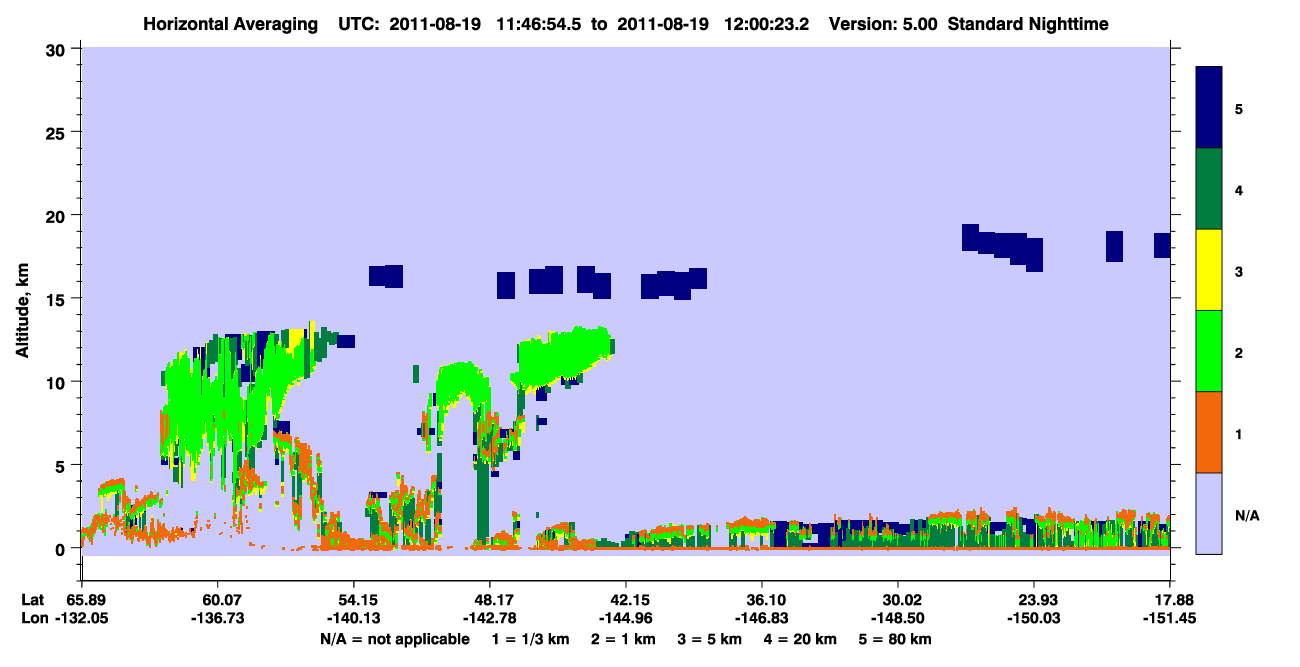Click the '5 = 80 km' legend text
This screenshot has height=667, width=1300.
click(x=895, y=639)
